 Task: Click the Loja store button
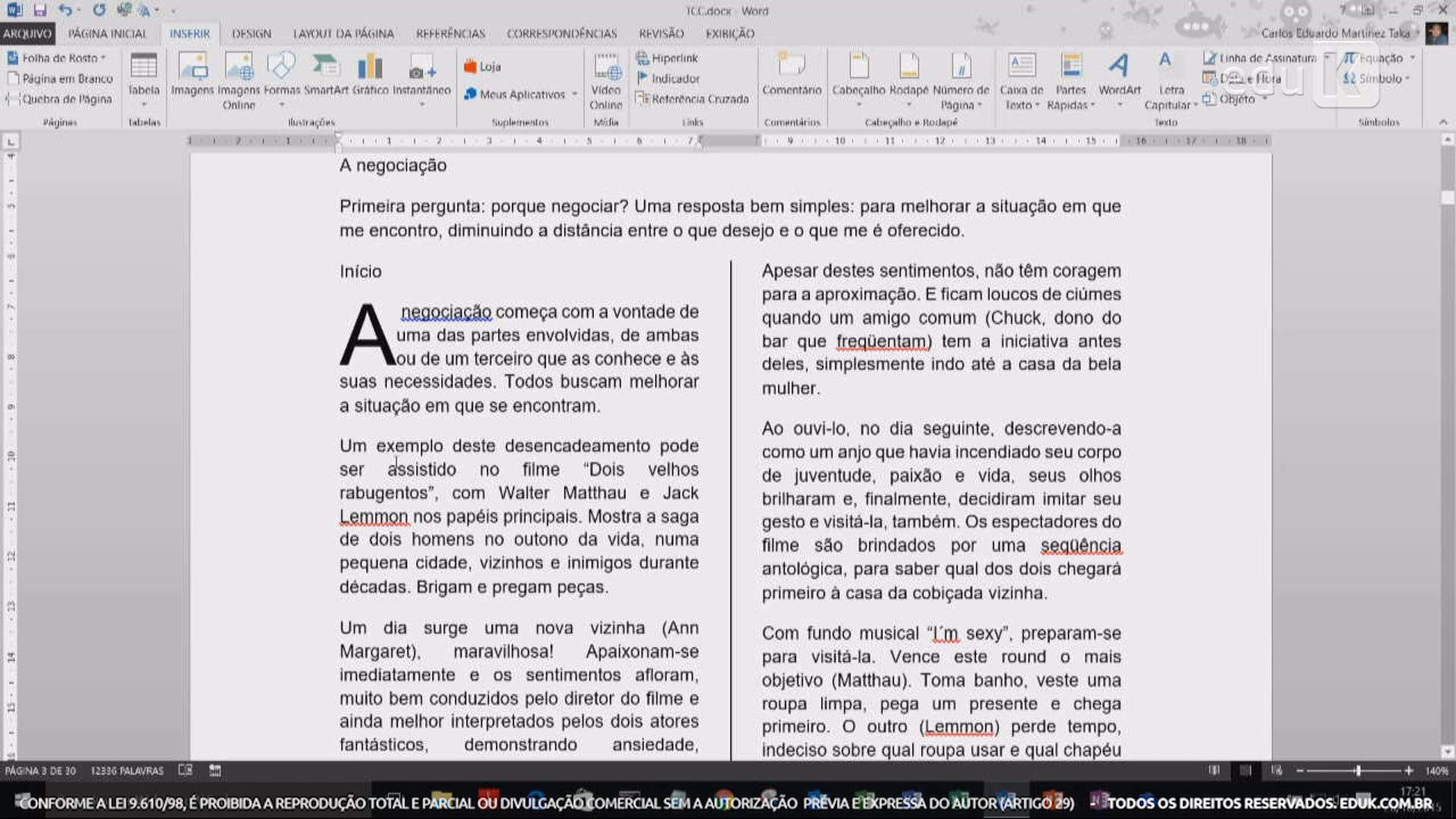(482, 67)
